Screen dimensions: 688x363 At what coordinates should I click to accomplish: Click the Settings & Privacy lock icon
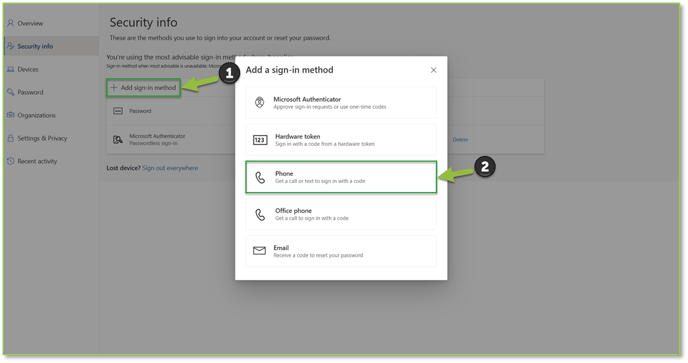(11, 138)
